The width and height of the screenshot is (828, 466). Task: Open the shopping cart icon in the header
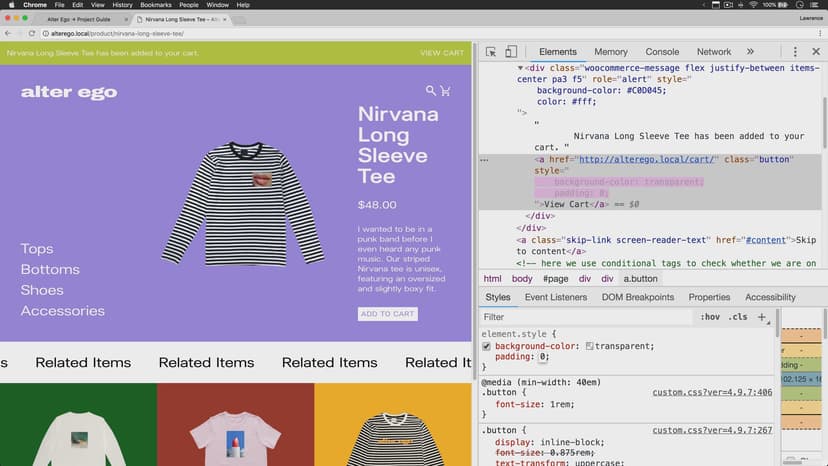pos(445,91)
